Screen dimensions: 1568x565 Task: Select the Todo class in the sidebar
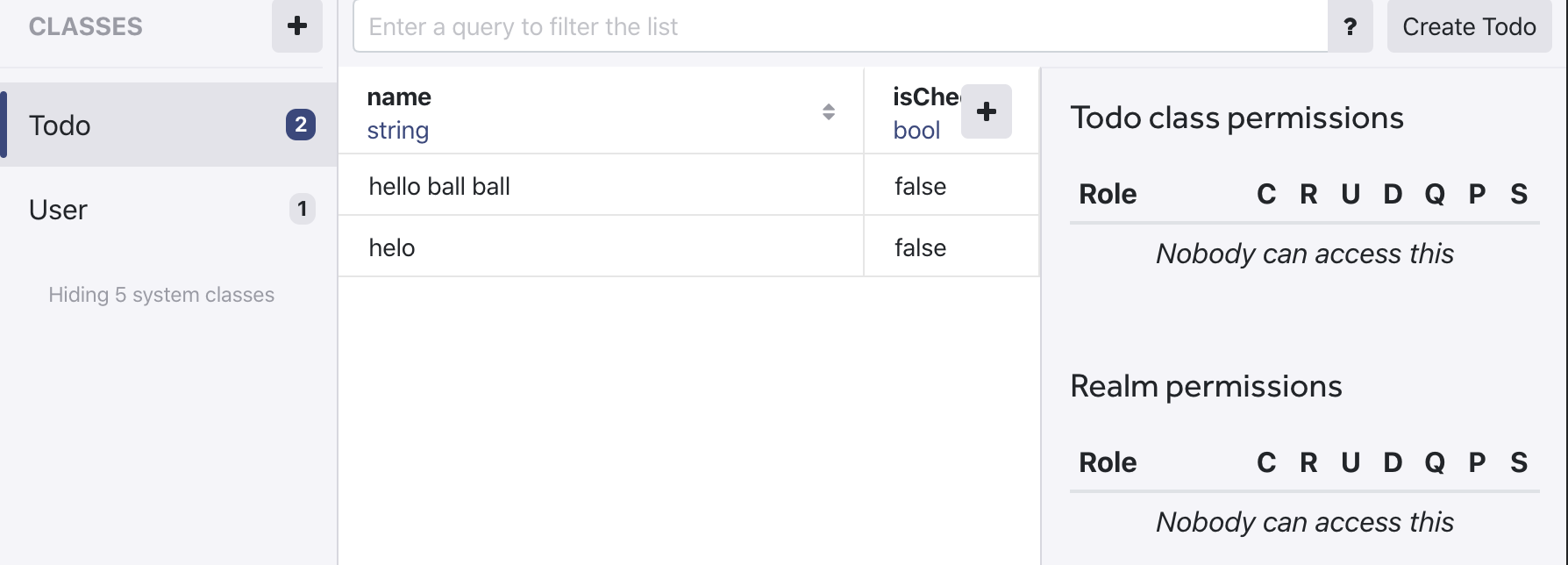pos(168,125)
